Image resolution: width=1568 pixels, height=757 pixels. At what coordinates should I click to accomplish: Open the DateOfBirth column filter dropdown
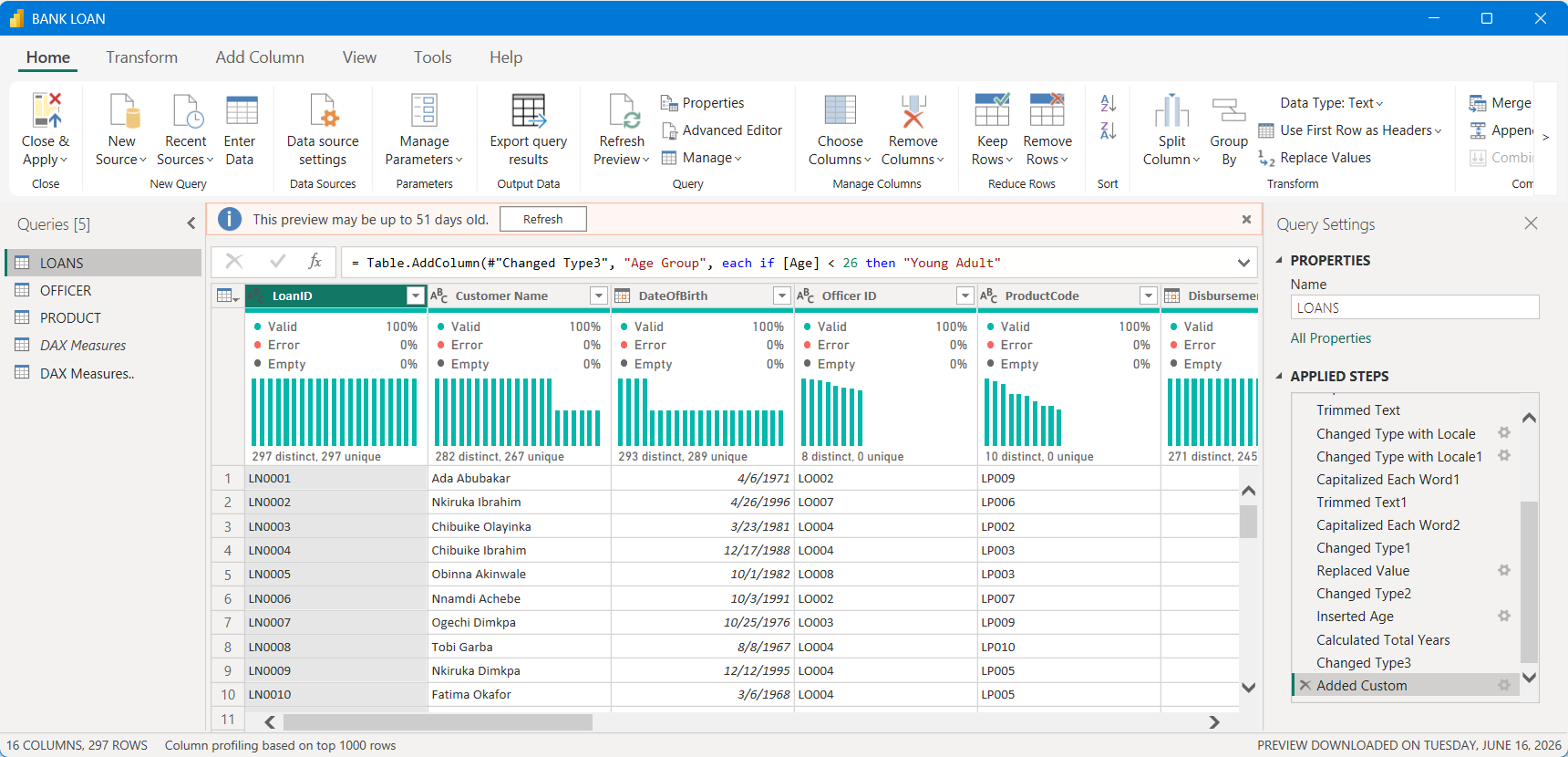781,296
